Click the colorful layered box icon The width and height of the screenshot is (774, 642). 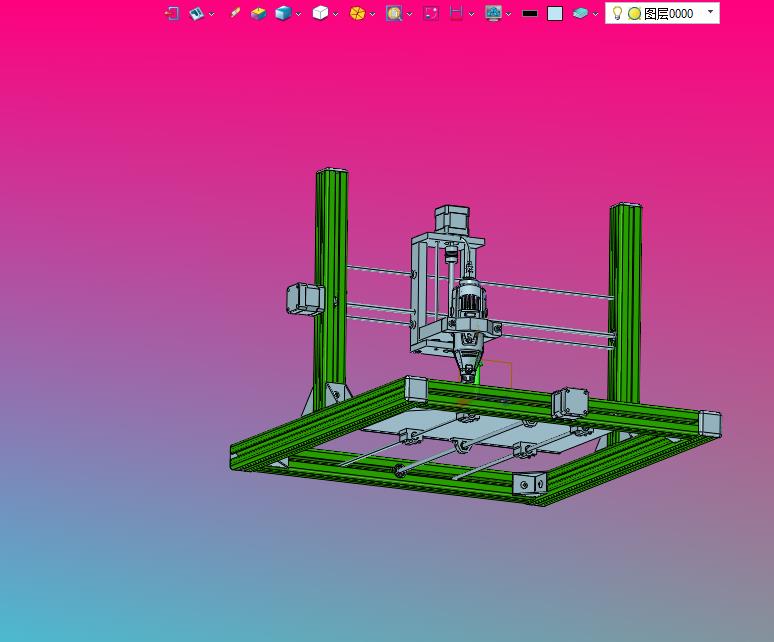tap(258, 13)
